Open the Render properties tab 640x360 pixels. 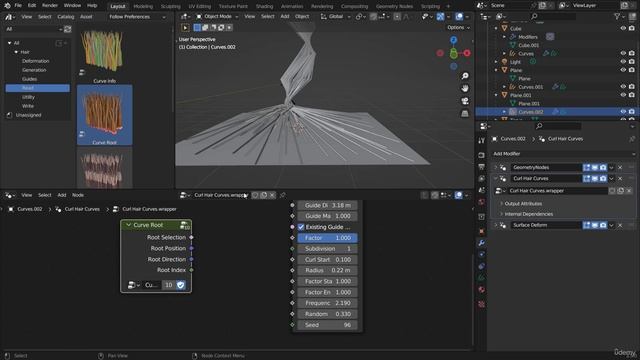pos(482,155)
